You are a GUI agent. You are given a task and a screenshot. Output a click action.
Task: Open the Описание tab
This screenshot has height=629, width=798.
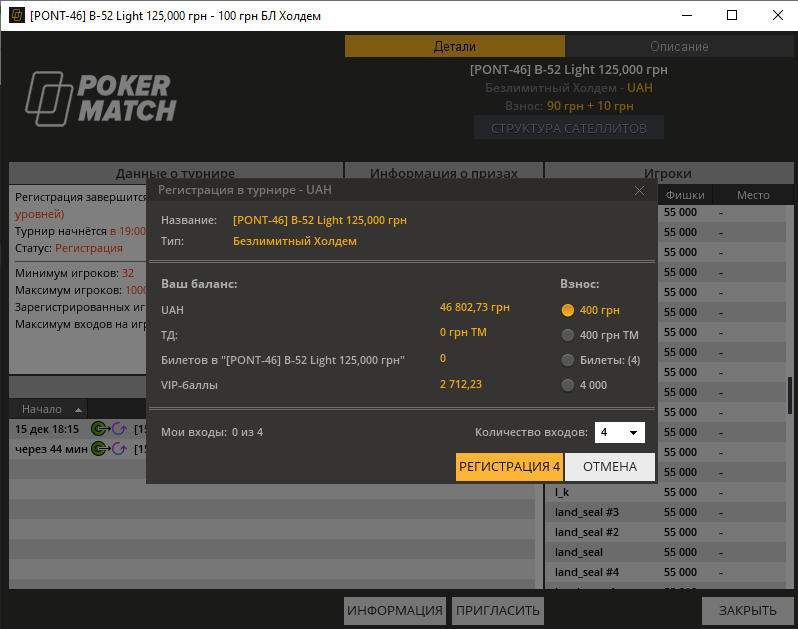pos(679,46)
